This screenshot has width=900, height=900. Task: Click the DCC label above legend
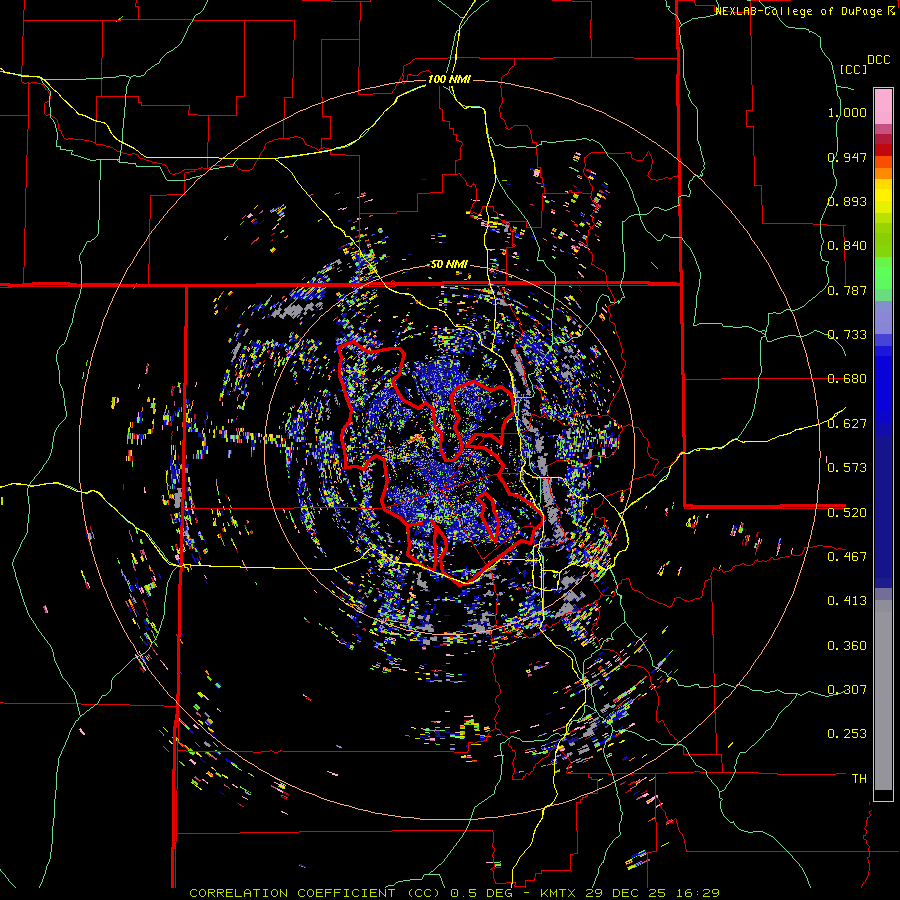(878, 60)
